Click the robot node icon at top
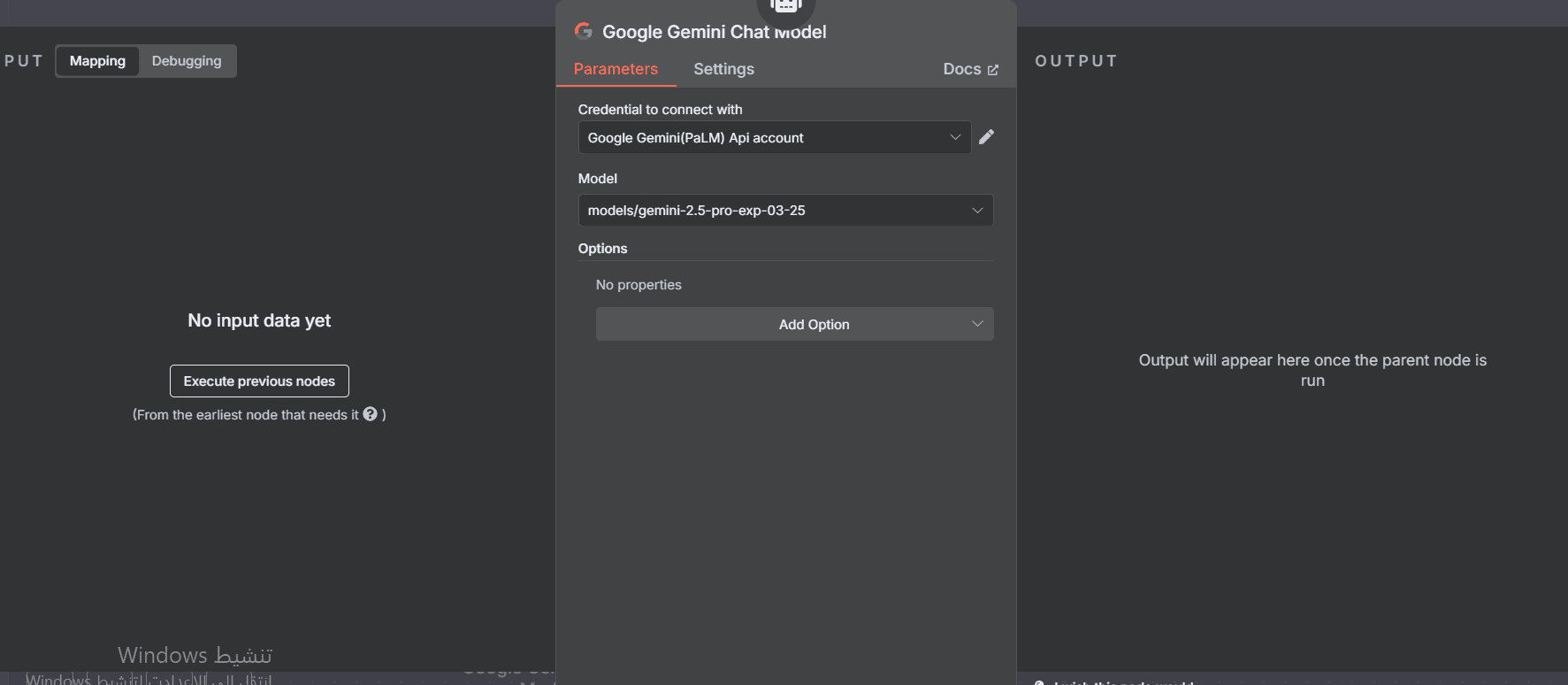Image resolution: width=1568 pixels, height=685 pixels. (x=785, y=6)
